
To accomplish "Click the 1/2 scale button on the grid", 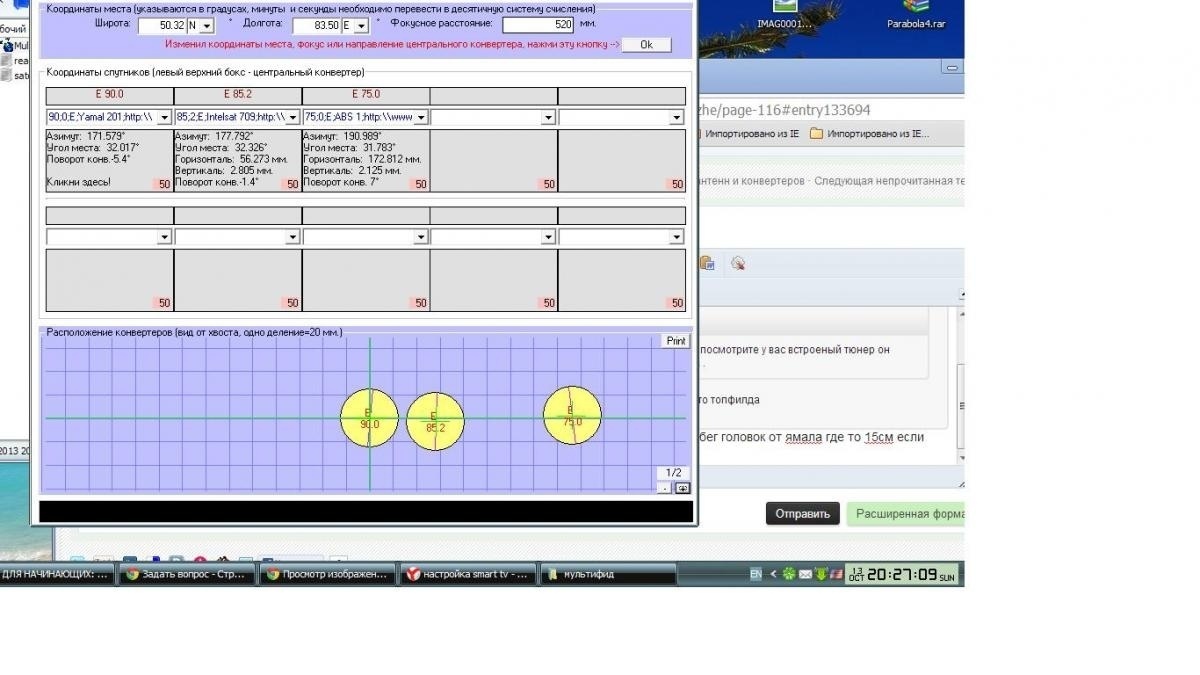I will click(674, 473).
